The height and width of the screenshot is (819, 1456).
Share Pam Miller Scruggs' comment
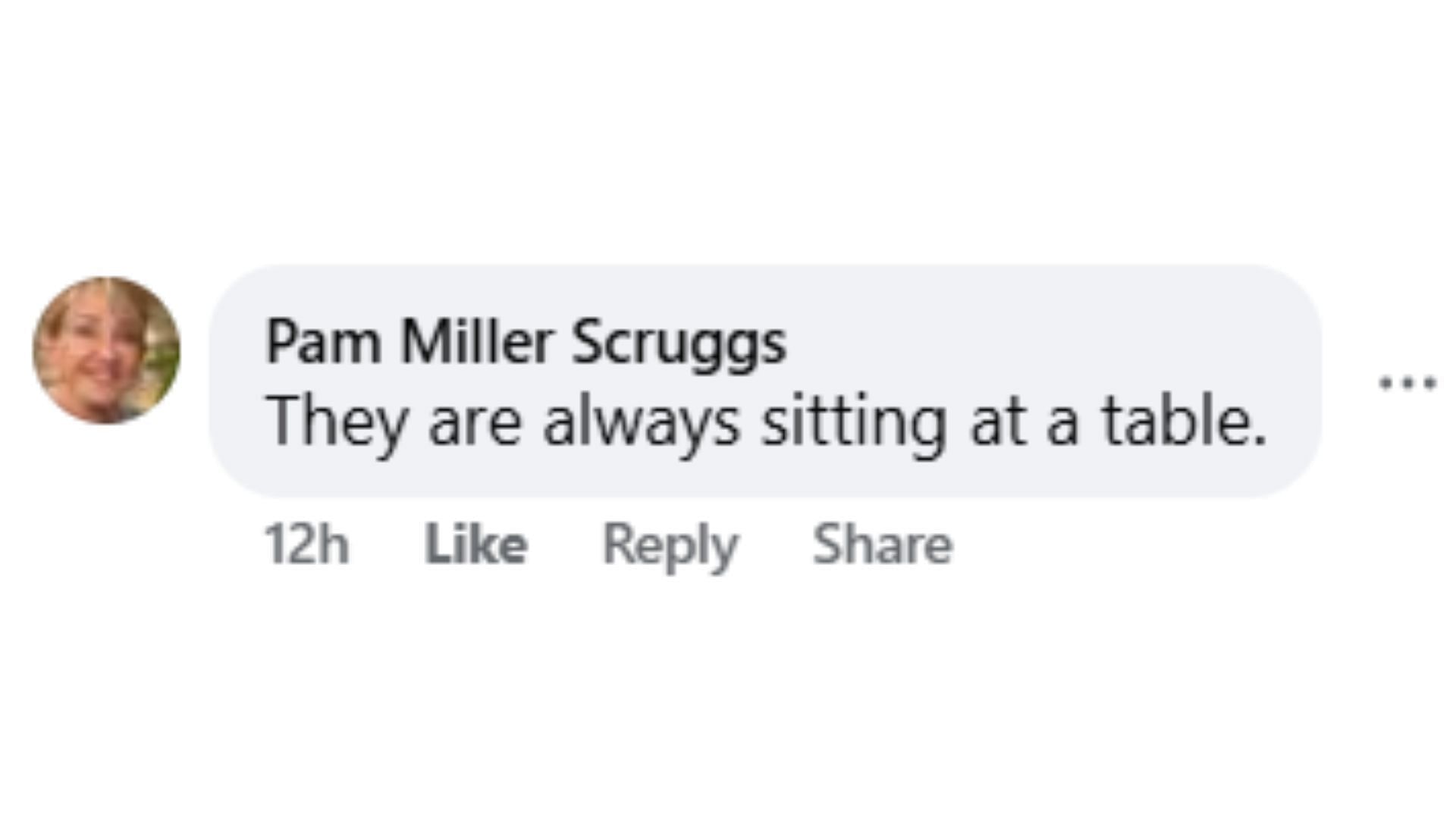pos(882,544)
